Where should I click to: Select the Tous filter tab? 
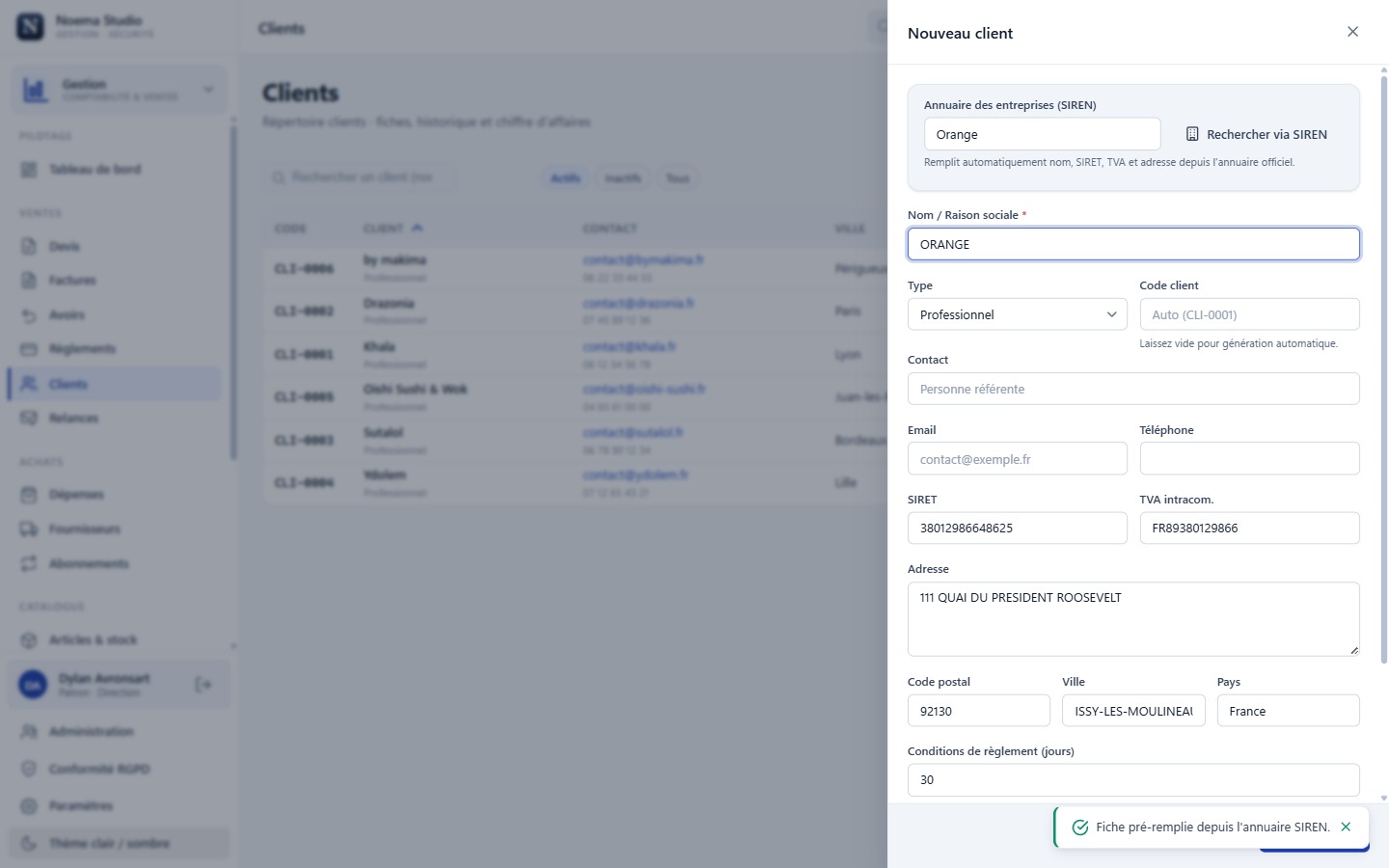tap(678, 178)
